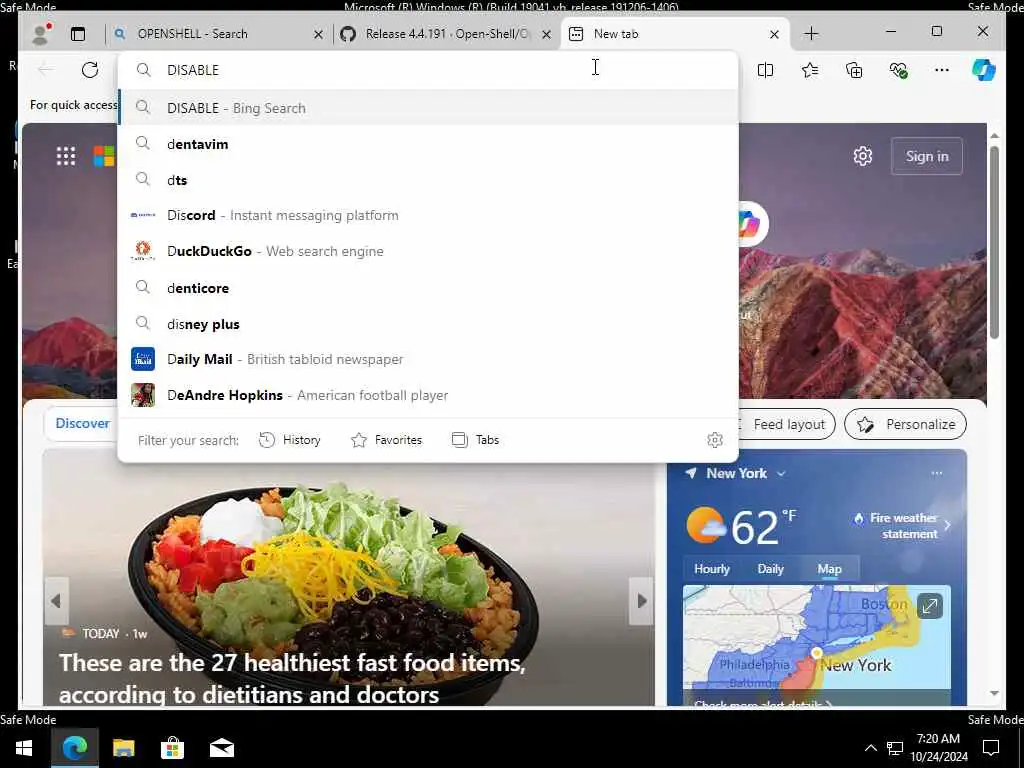This screenshot has height=768, width=1024.
Task: Open the 27 healthiest fast food headline
Action: point(293,679)
